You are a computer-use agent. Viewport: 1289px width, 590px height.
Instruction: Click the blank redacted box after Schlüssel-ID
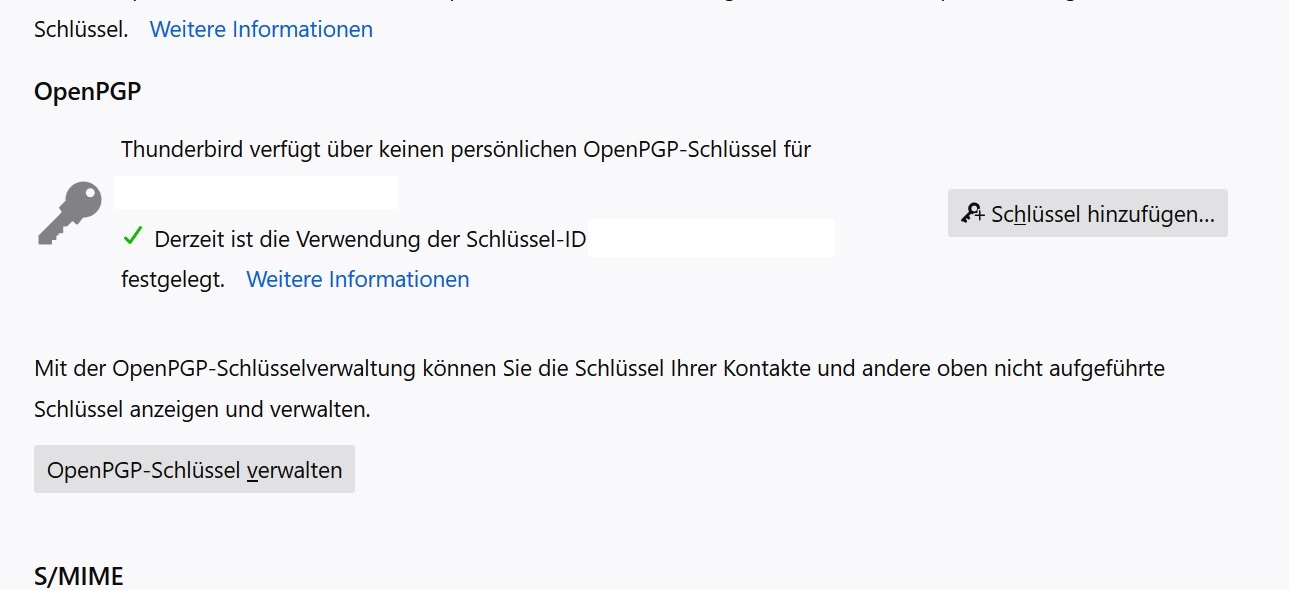point(711,238)
